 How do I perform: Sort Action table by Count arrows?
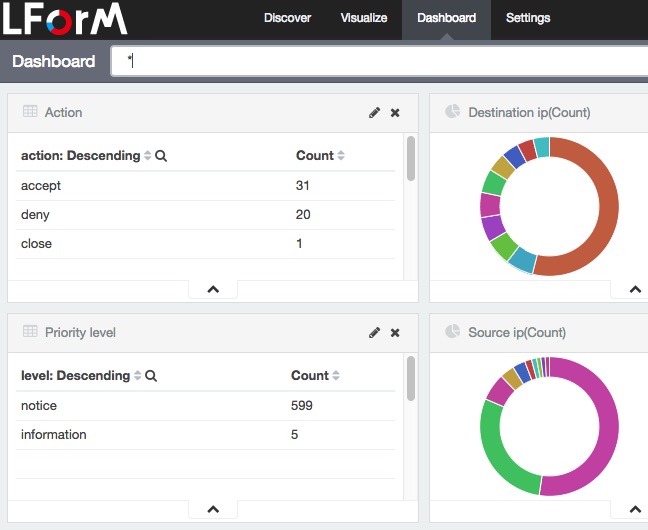tap(341, 155)
